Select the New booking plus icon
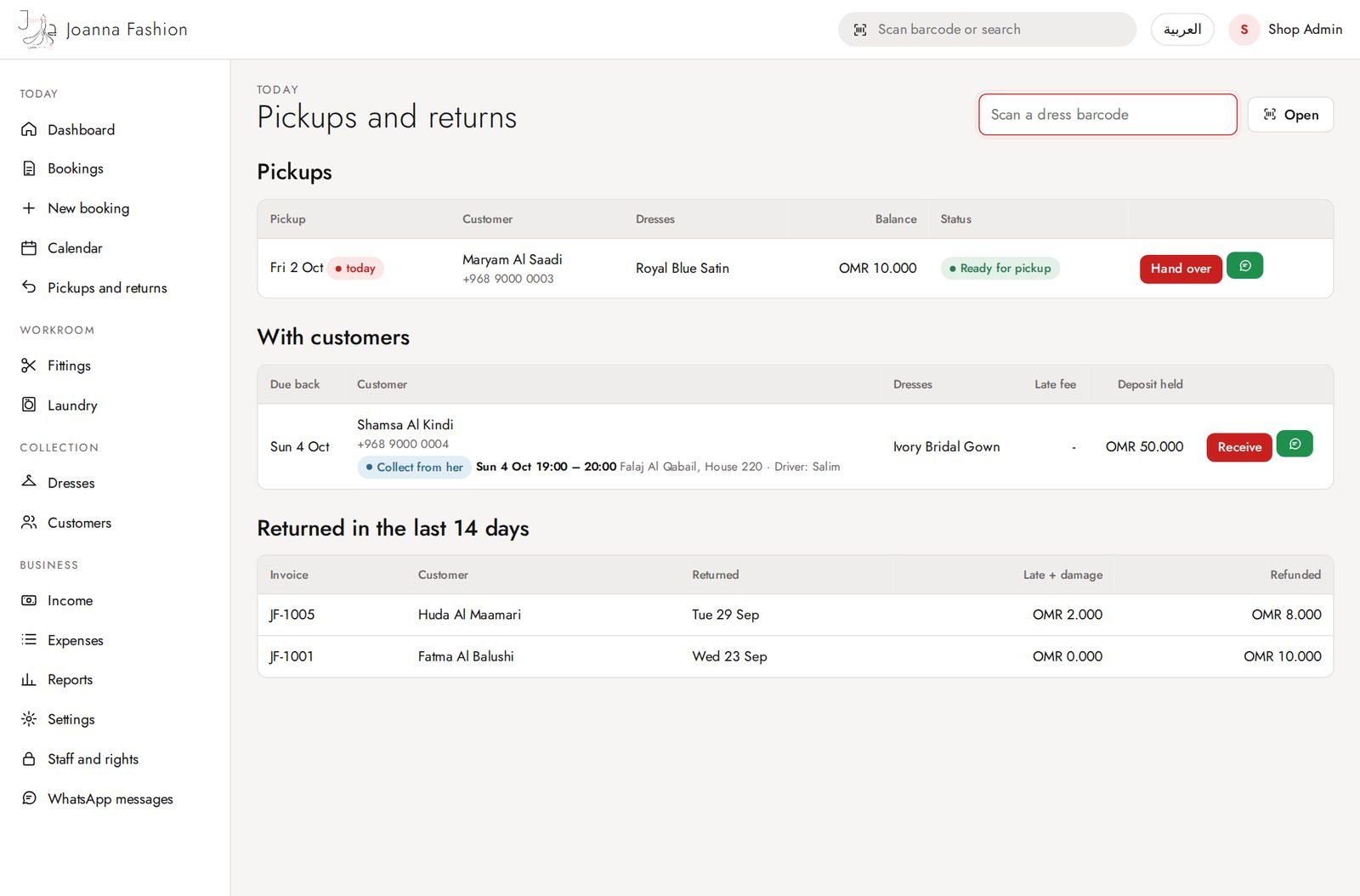1360x896 pixels. pos(29,208)
